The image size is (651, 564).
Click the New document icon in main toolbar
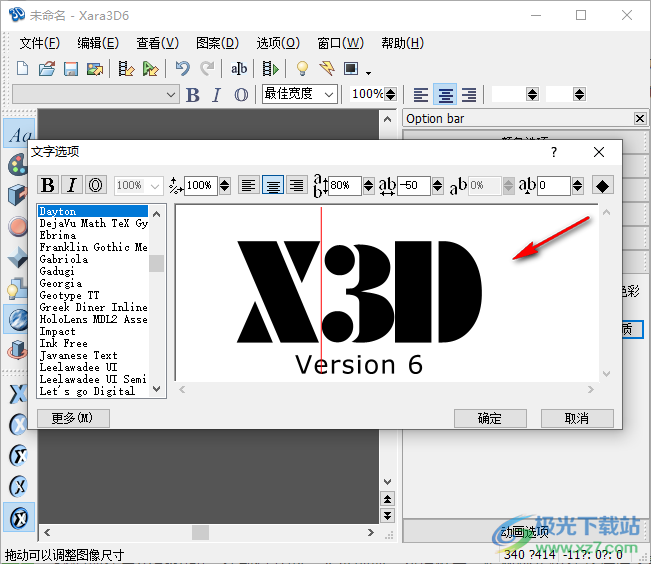[x=22, y=69]
